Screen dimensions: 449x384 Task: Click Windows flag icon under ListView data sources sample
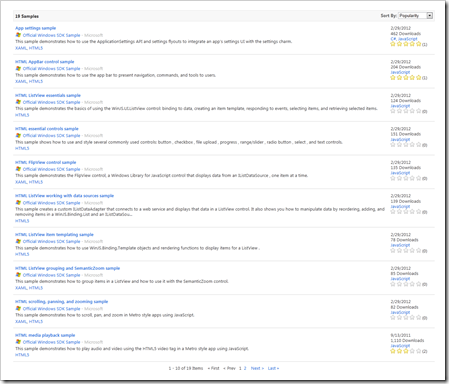pos(18,203)
